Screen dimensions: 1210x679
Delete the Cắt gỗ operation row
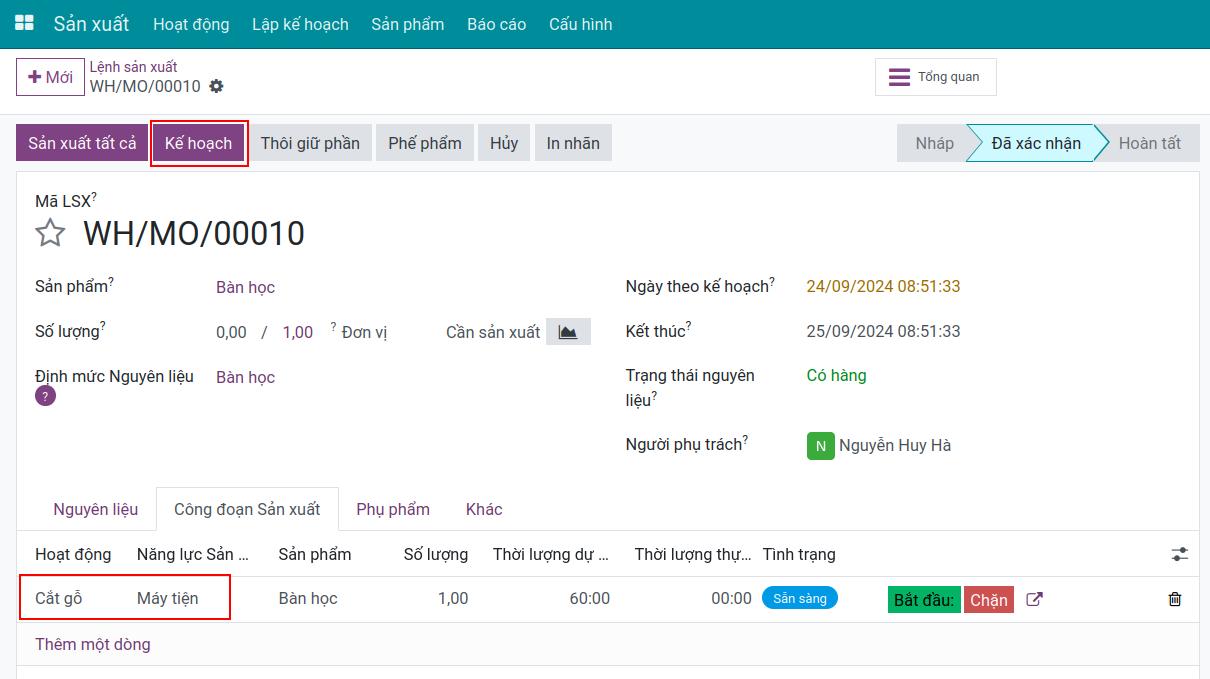tap(1175, 599)
